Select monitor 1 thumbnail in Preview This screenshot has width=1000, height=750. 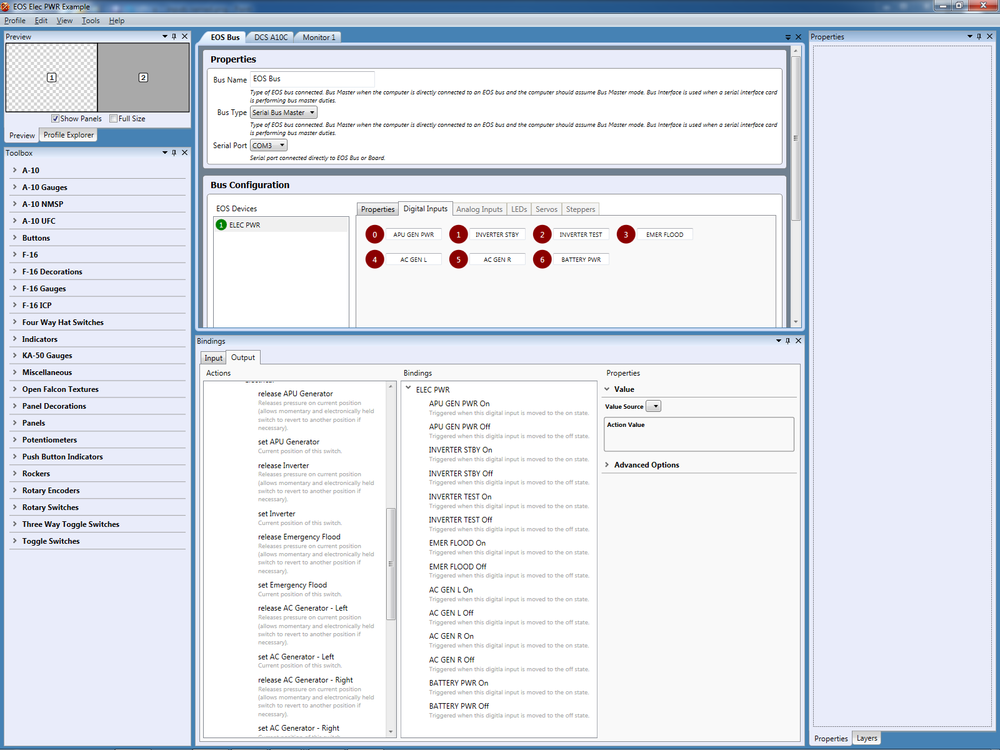[x=52, y=77]
